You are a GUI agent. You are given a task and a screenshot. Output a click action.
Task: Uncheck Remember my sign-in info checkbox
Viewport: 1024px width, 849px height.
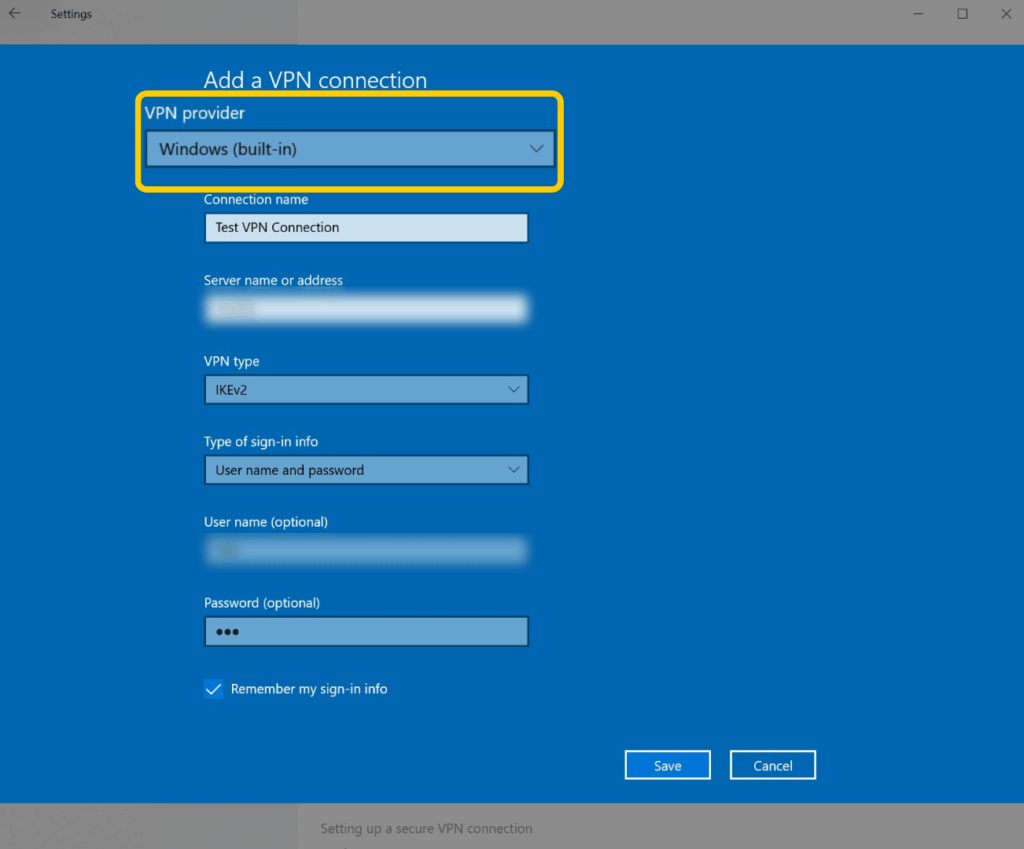213,689
